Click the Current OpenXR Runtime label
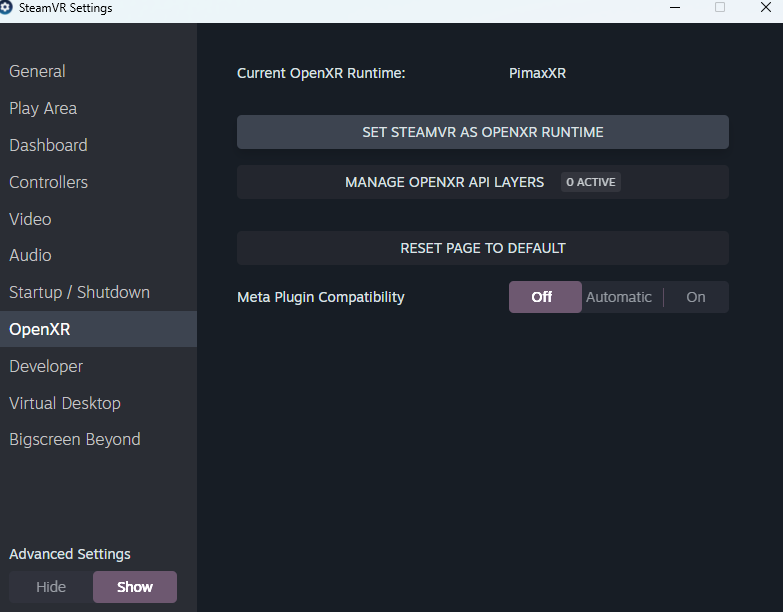Screen dimensions: 783x612 pyautogui.click(x=321, y=73)
